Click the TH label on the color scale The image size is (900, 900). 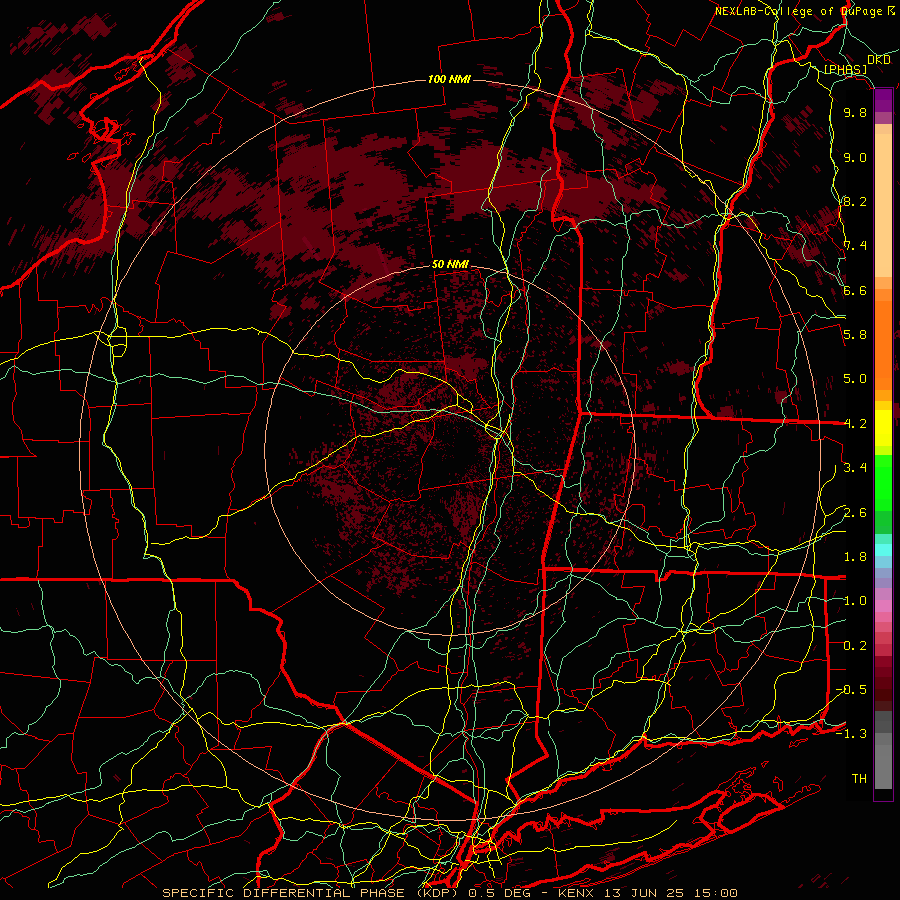[x=859, y=778]
